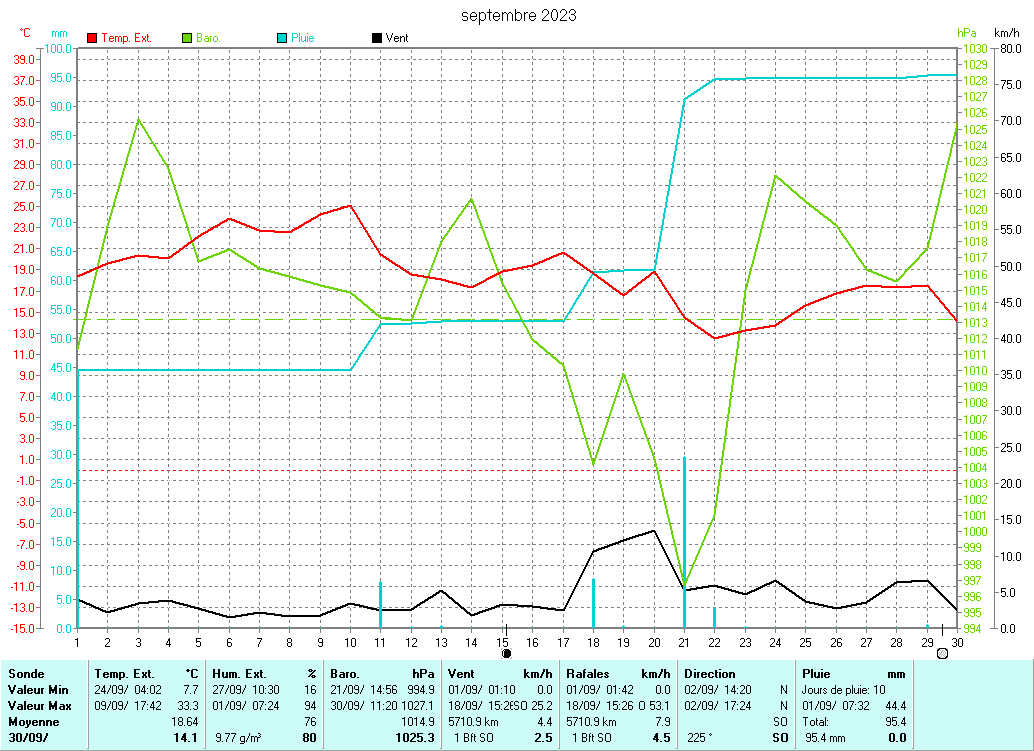Click the small rain bar at day 22

coord(714,617)
